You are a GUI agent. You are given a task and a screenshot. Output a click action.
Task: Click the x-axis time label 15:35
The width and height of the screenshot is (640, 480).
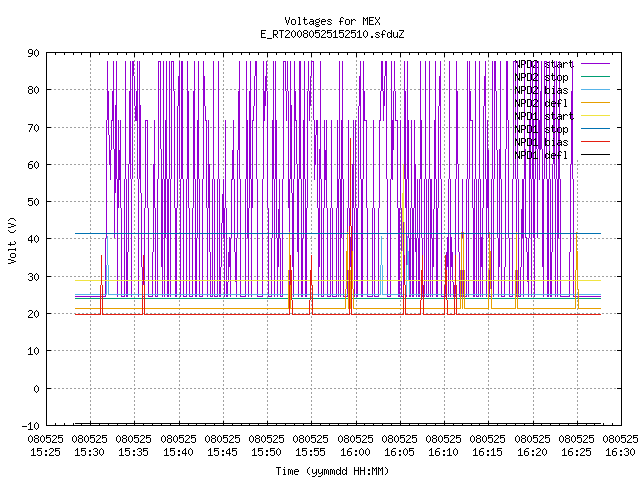(133, 452)
